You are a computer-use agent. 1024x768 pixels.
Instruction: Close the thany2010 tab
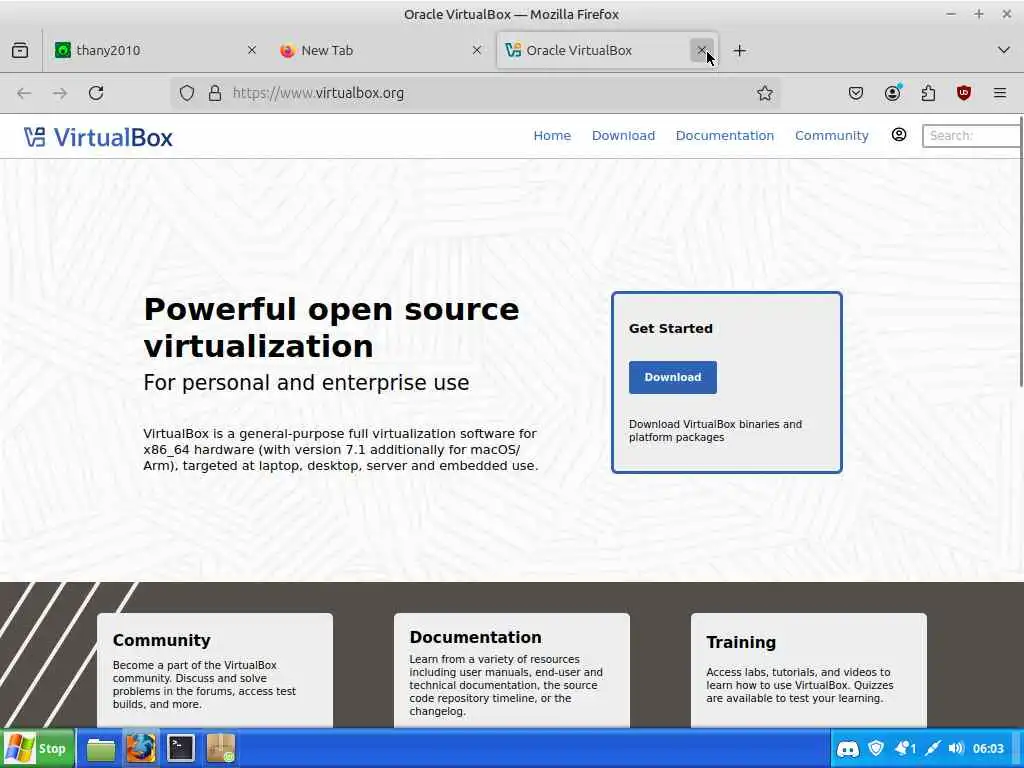click(x=251, y=50)
